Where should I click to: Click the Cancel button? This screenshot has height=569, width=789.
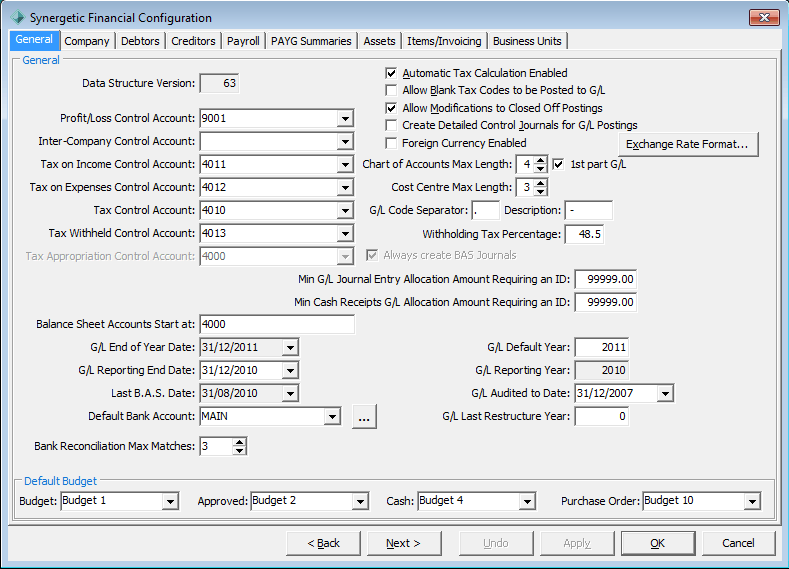[x=738, y=543]
